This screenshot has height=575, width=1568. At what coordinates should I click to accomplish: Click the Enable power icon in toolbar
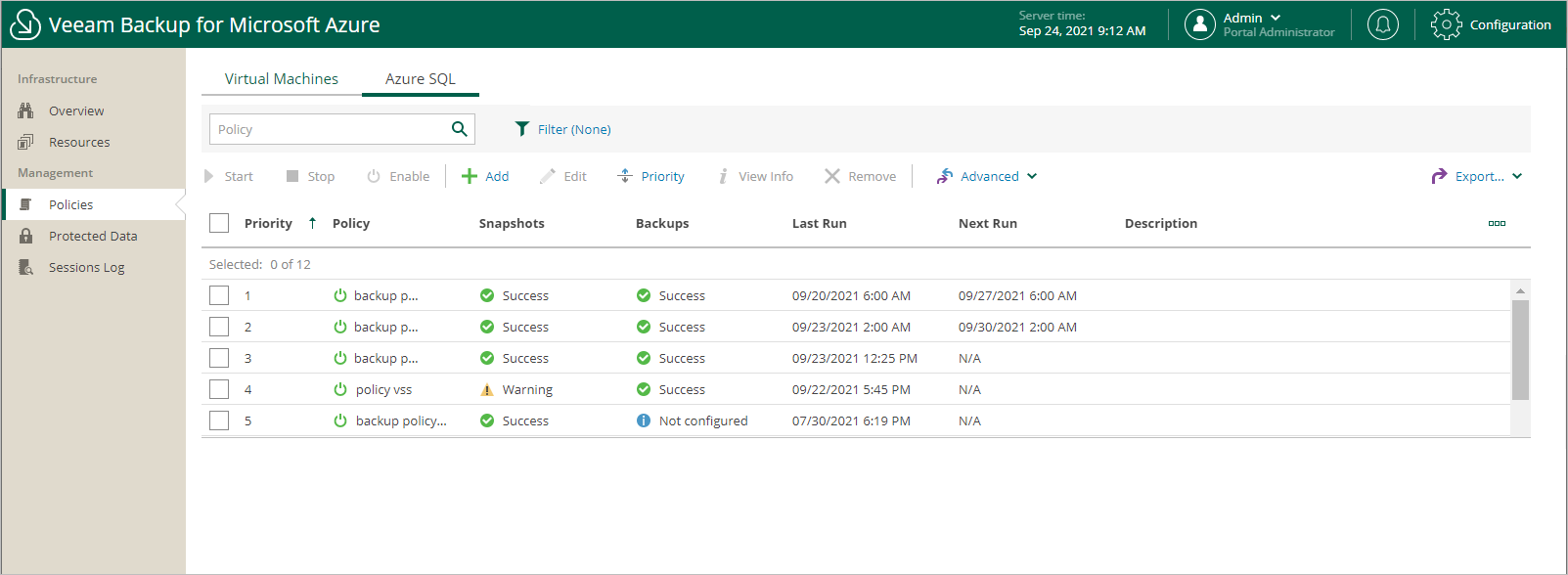(374, 176)
